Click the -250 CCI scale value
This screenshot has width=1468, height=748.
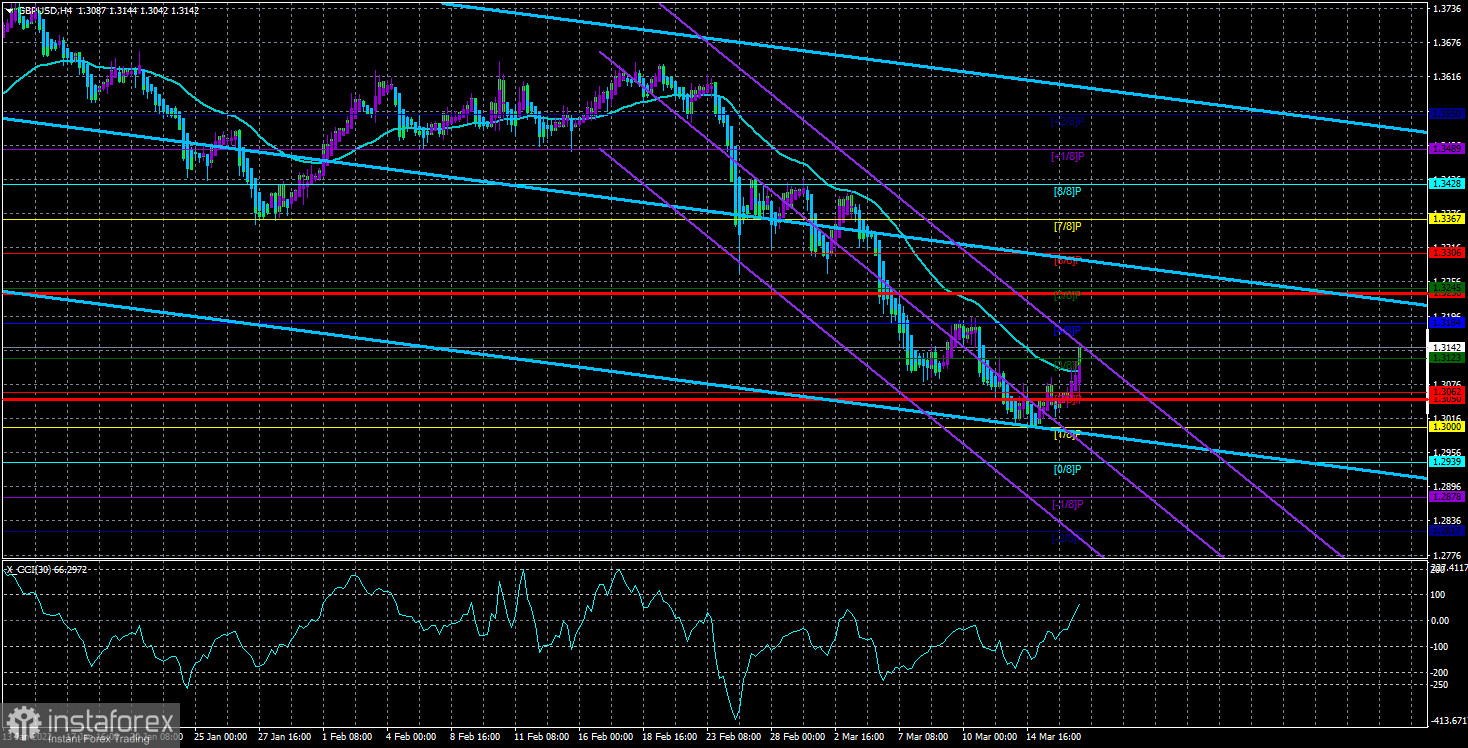(1441, 685)
